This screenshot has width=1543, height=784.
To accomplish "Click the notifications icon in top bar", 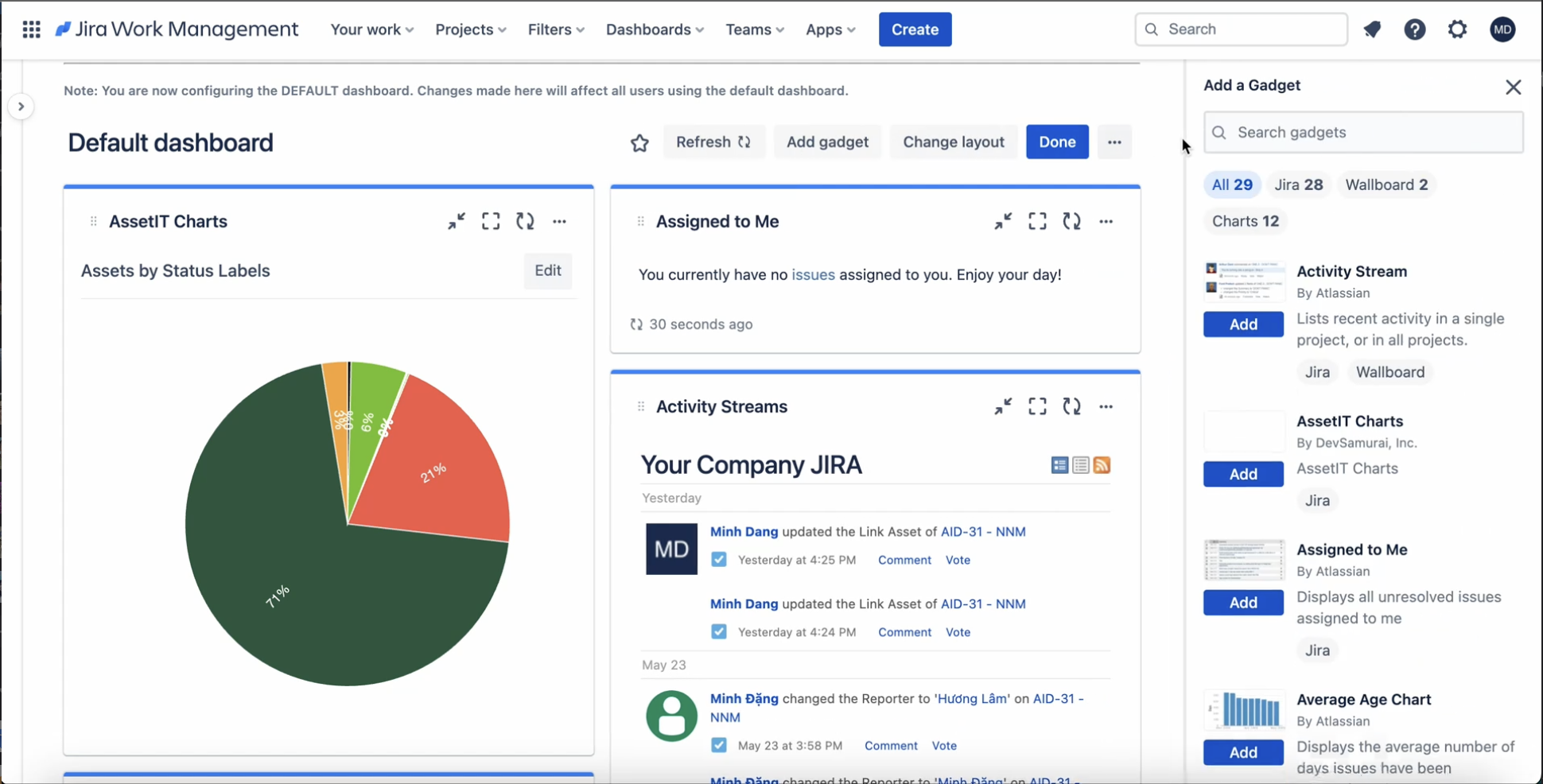I will 1372,29.
